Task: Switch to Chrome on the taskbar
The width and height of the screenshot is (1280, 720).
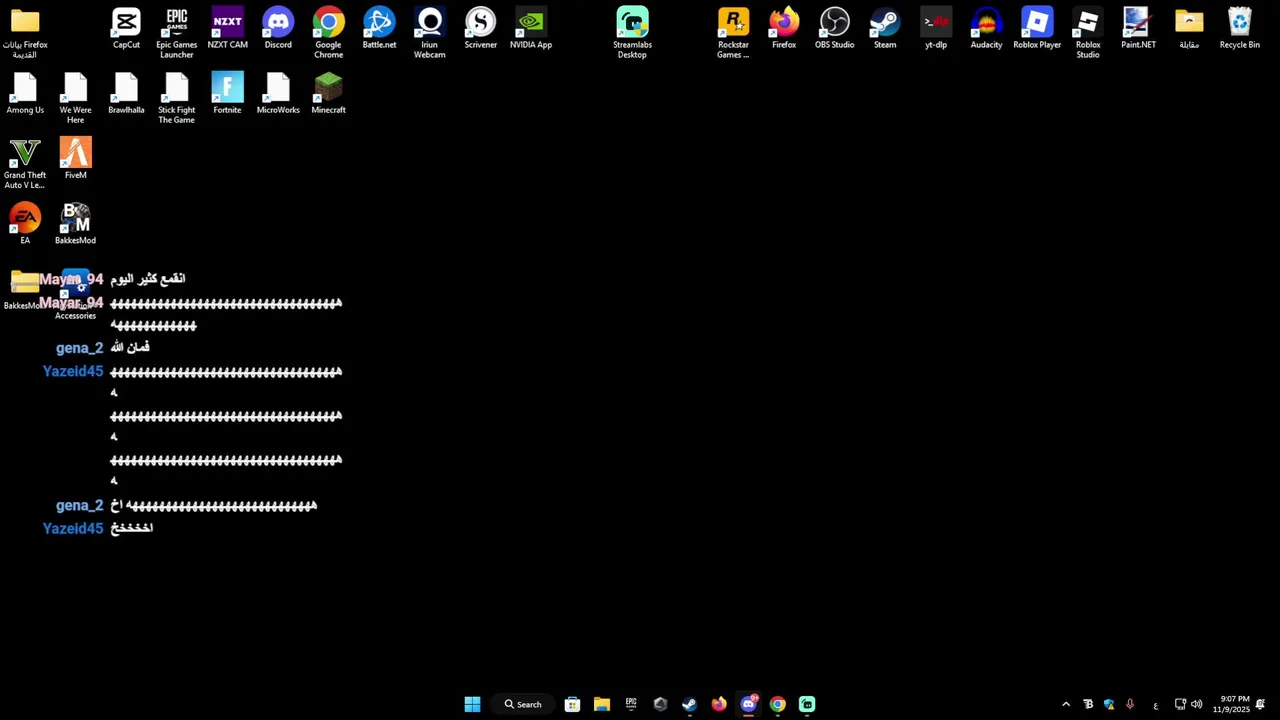Action: coord(778,704)
